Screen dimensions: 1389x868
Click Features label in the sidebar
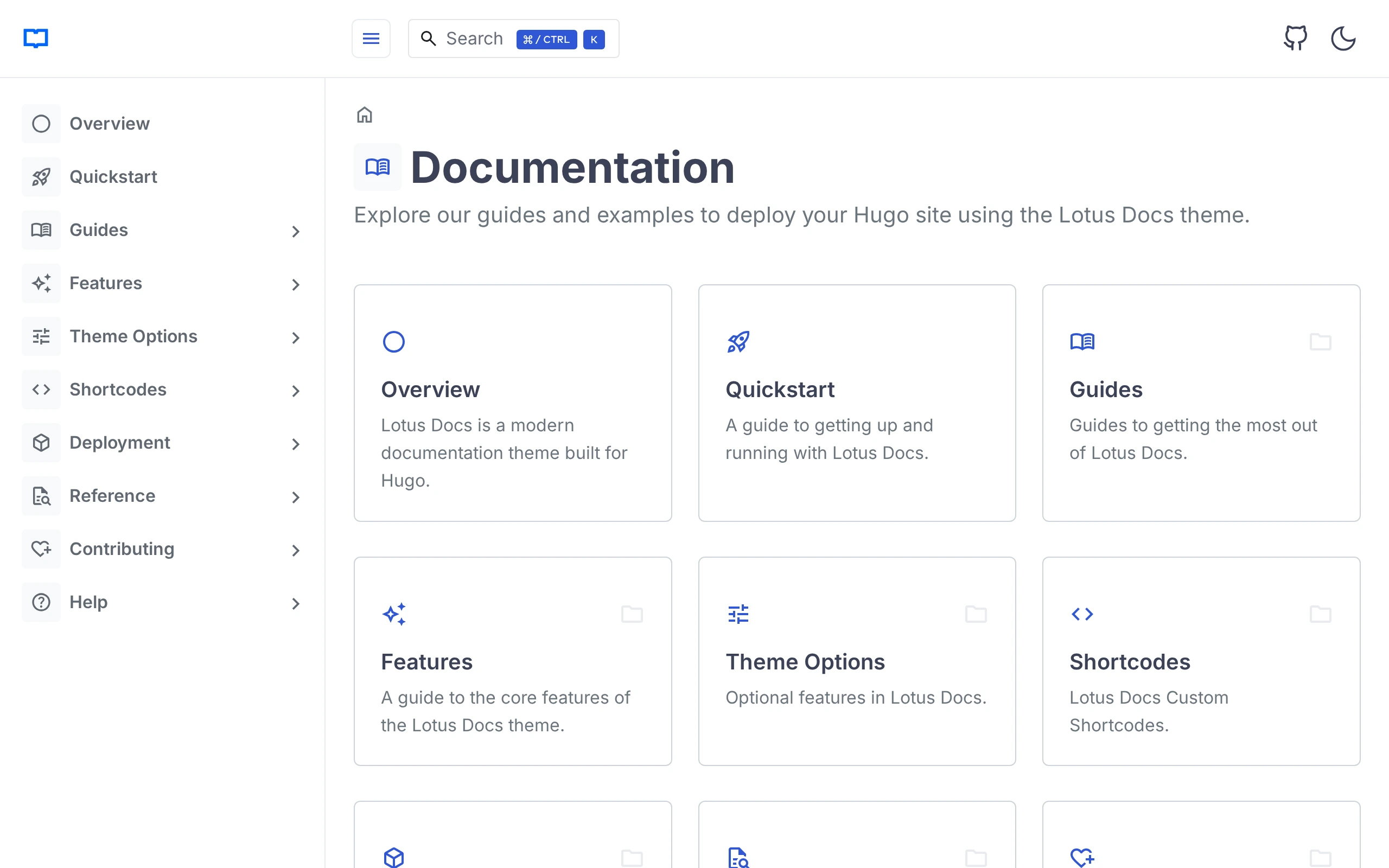[106, 283]
